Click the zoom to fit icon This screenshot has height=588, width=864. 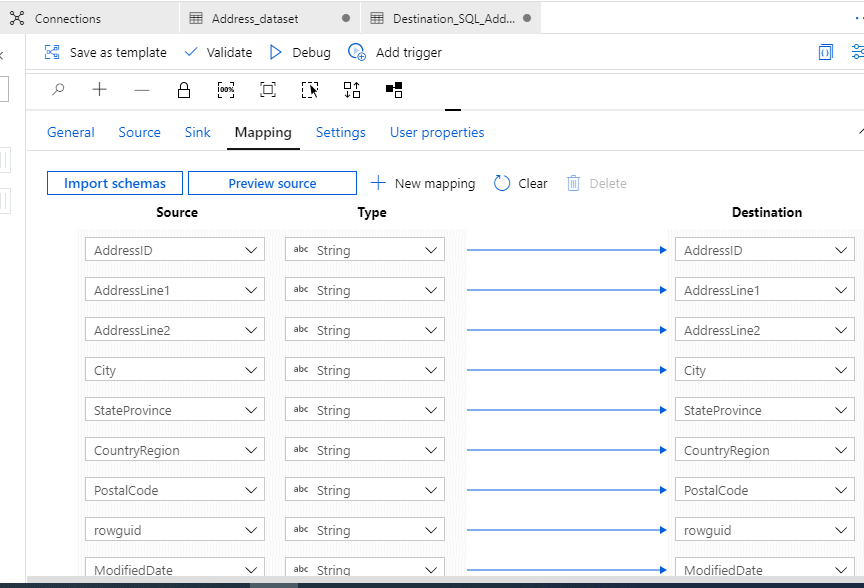268,90
